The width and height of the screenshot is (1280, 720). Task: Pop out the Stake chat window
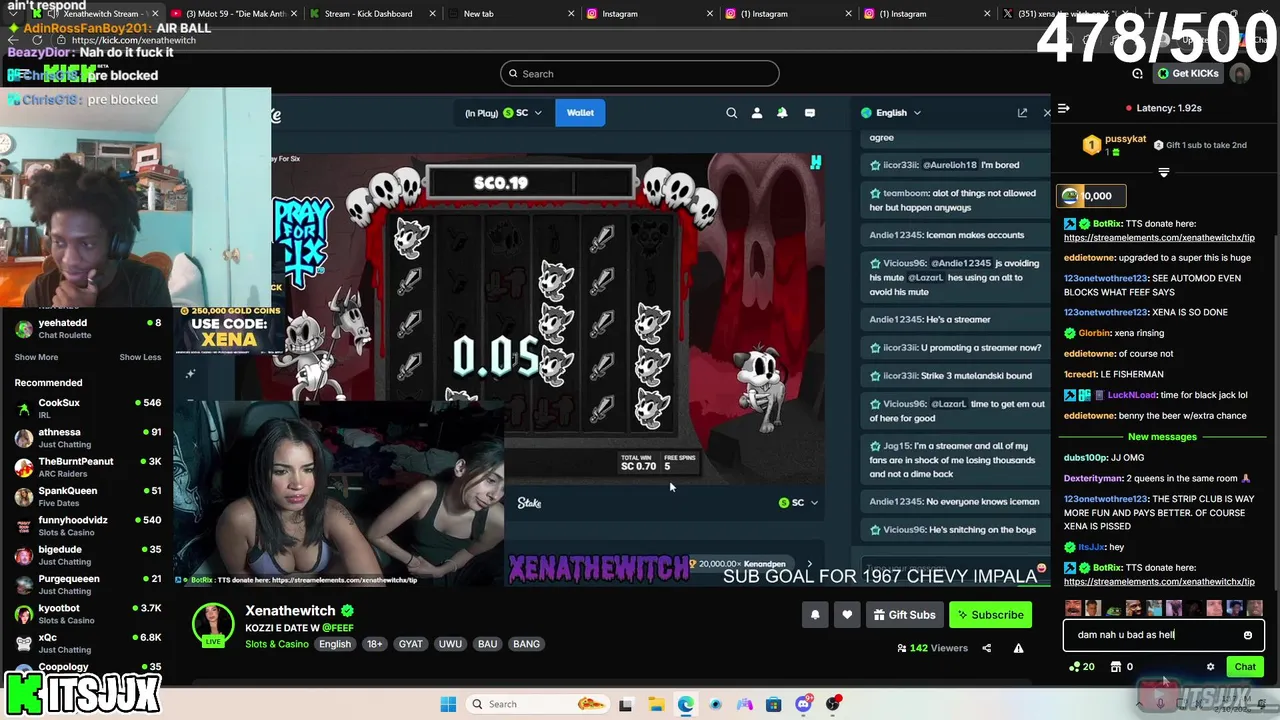[1022, 113]
